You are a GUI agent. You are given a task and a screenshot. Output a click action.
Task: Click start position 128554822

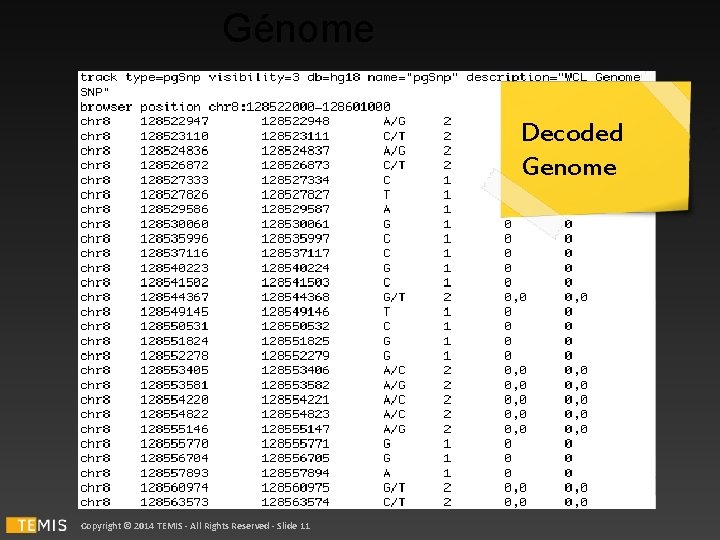pyautogui.click(x=174, y=414)
